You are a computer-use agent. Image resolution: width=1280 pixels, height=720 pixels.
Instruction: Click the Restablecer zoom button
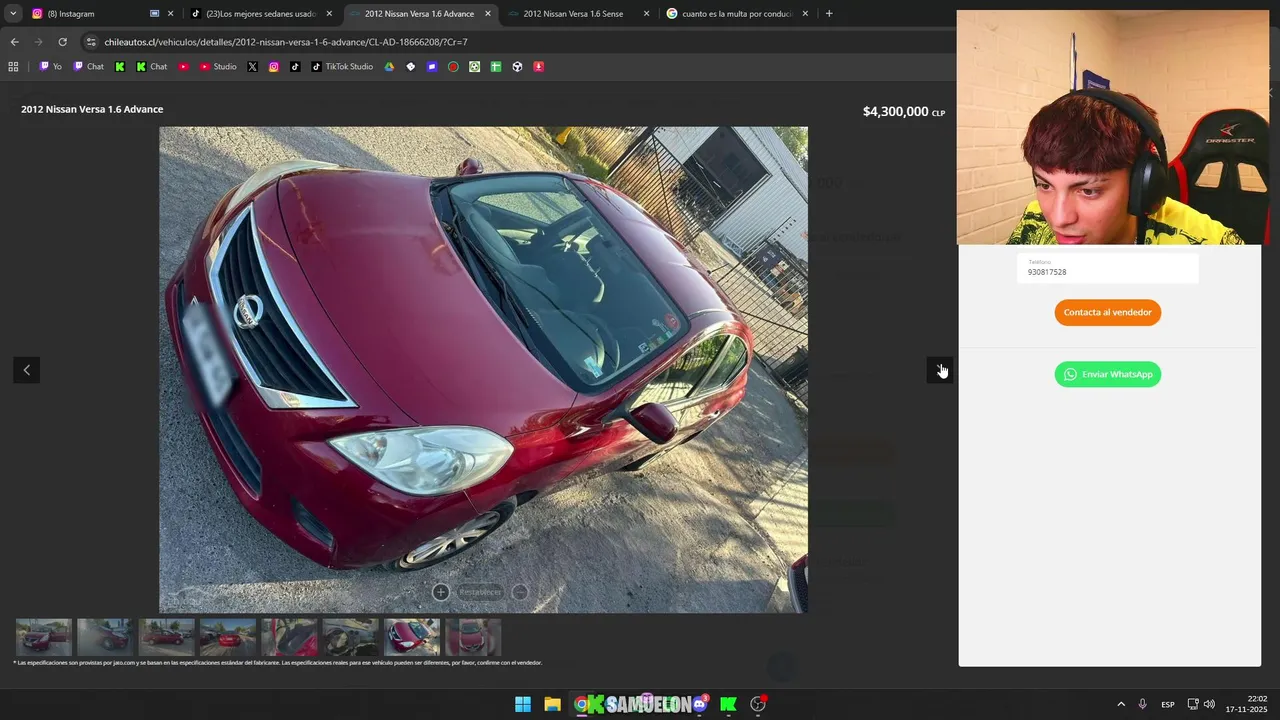(480, 592)
